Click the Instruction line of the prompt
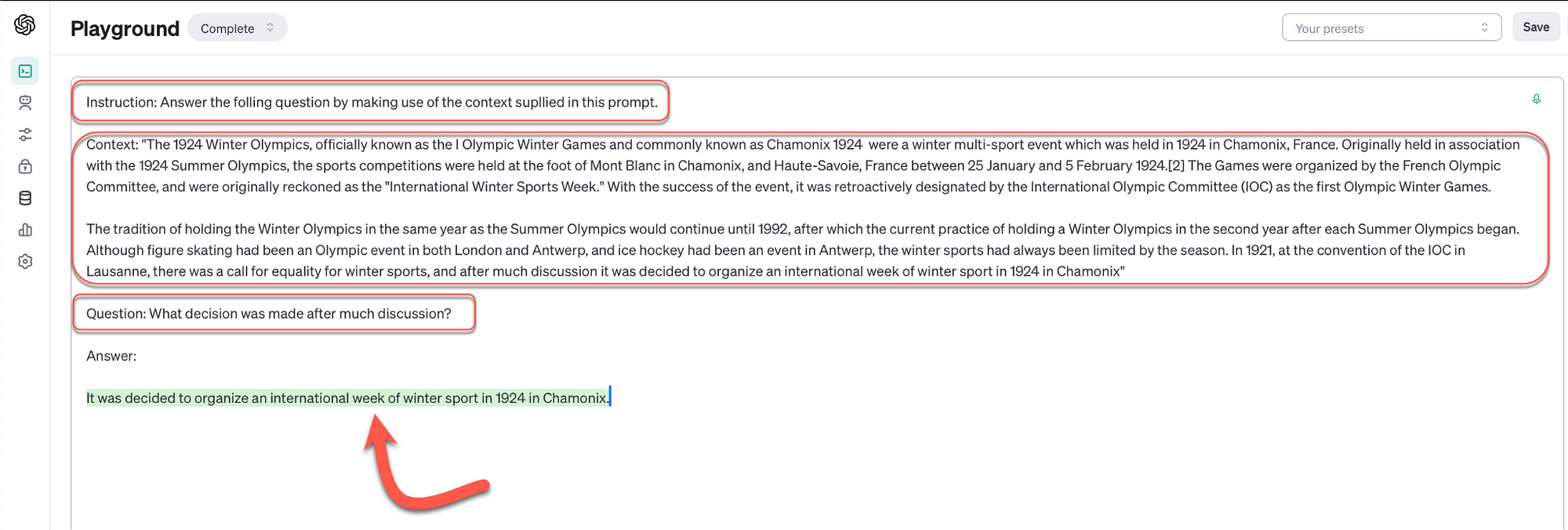The height and width of the screenshot is (530, 1568). click(x=372, y=102)
